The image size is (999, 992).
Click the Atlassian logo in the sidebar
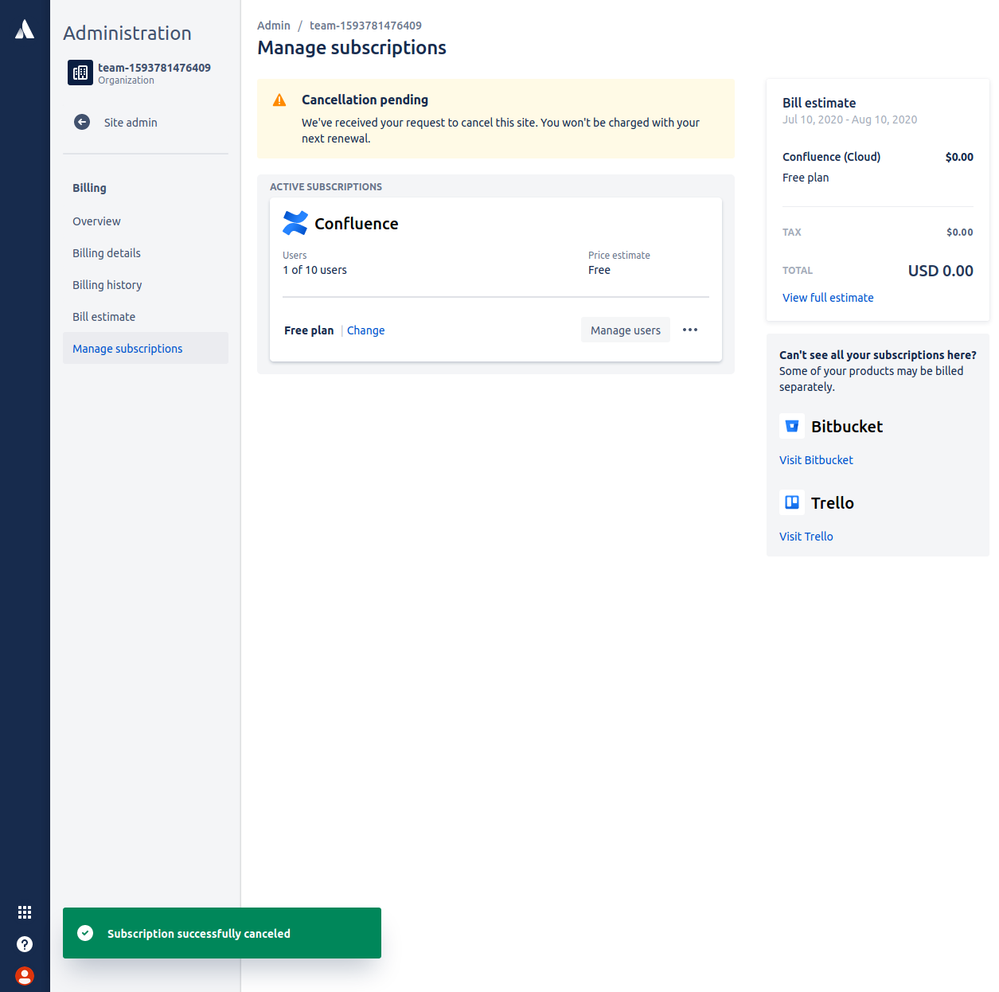tap(24, 29)
